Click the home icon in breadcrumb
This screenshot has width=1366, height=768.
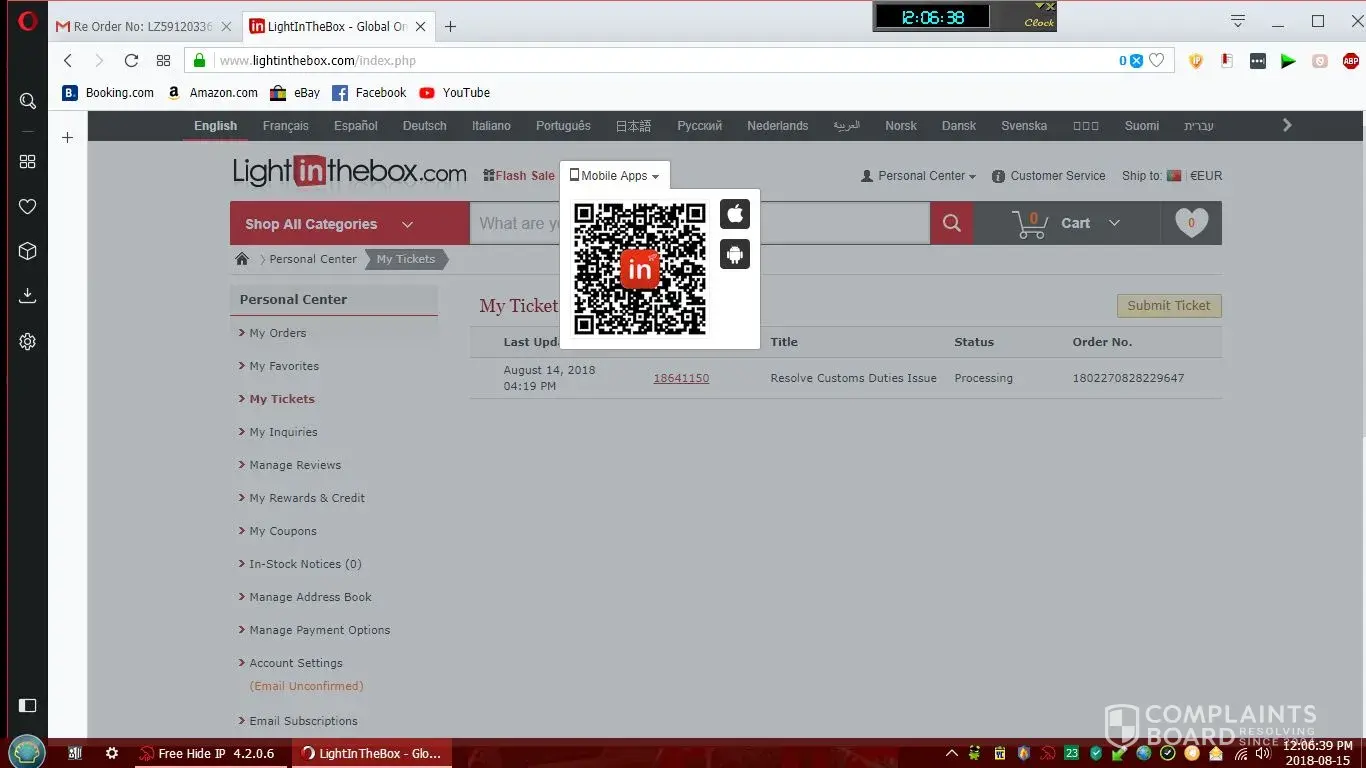tap(242, 259)
